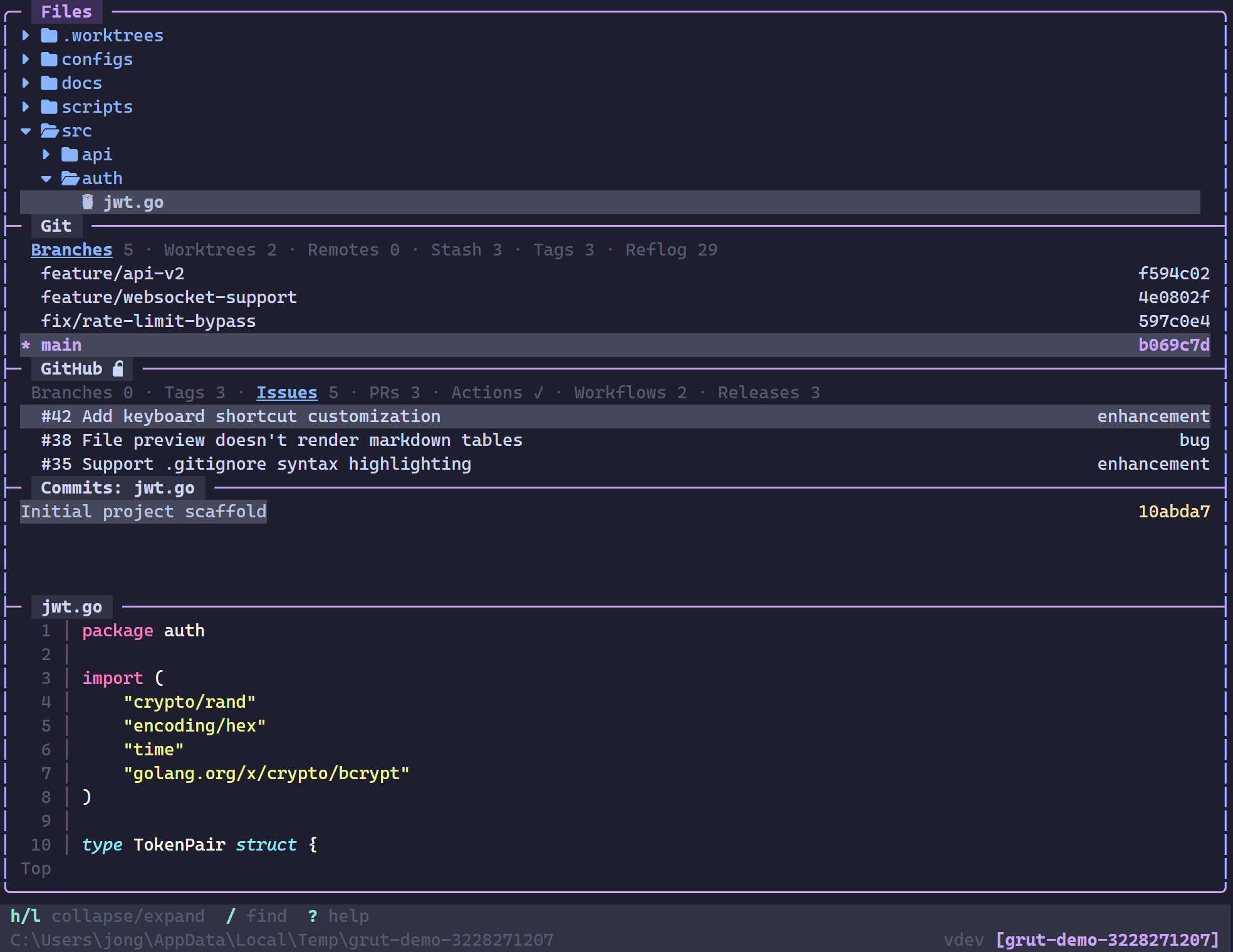The height and width of the screenshot is (952, 1233).
Task: Open the GitHub Branches tab
Action: (x=82, y=393)
